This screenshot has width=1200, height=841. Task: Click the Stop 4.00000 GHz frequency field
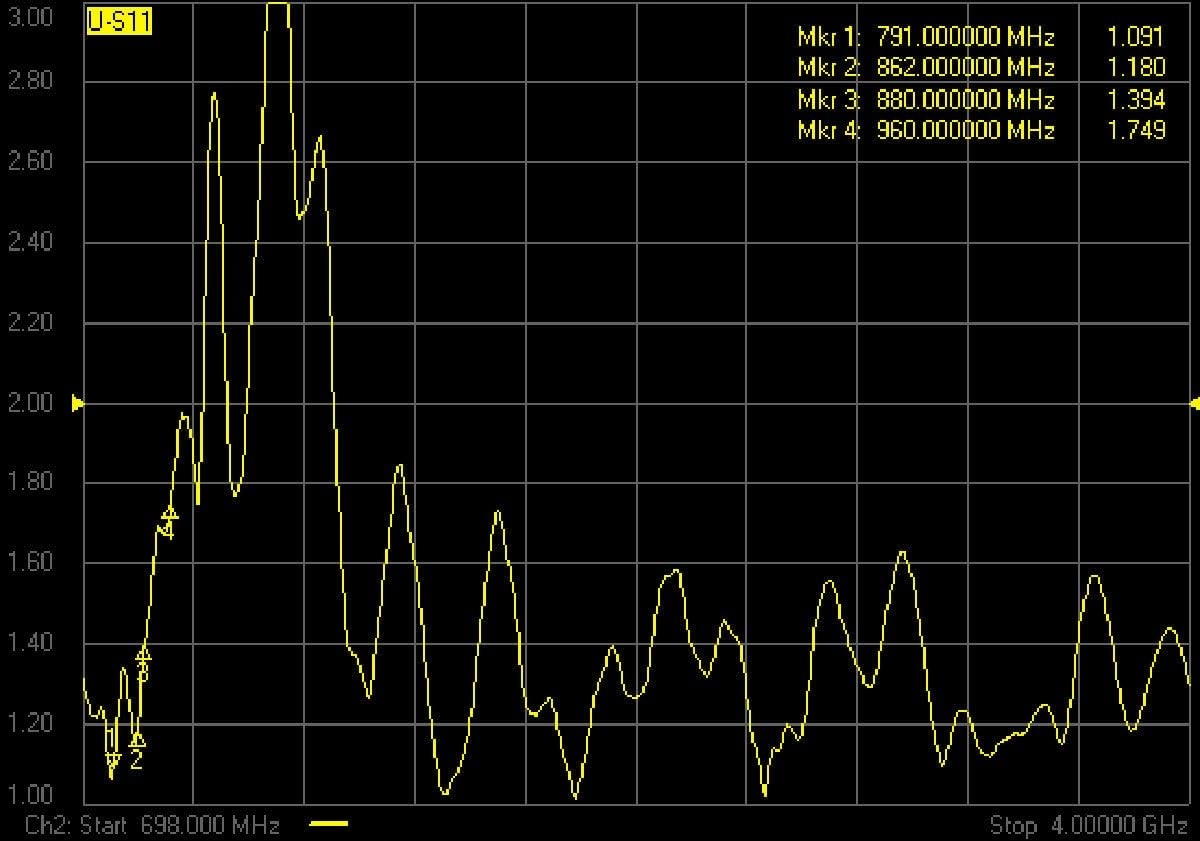(1088, 825)
